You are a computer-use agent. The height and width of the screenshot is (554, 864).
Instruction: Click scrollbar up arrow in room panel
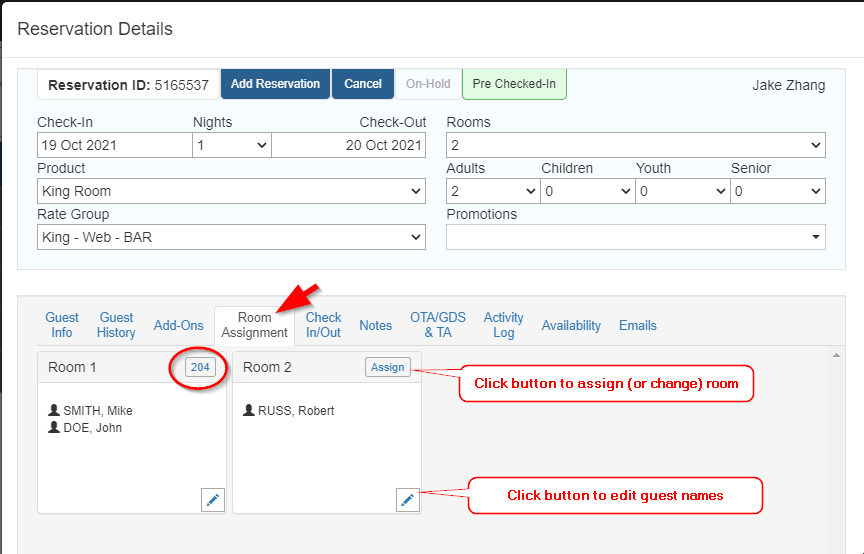(836, 355)
